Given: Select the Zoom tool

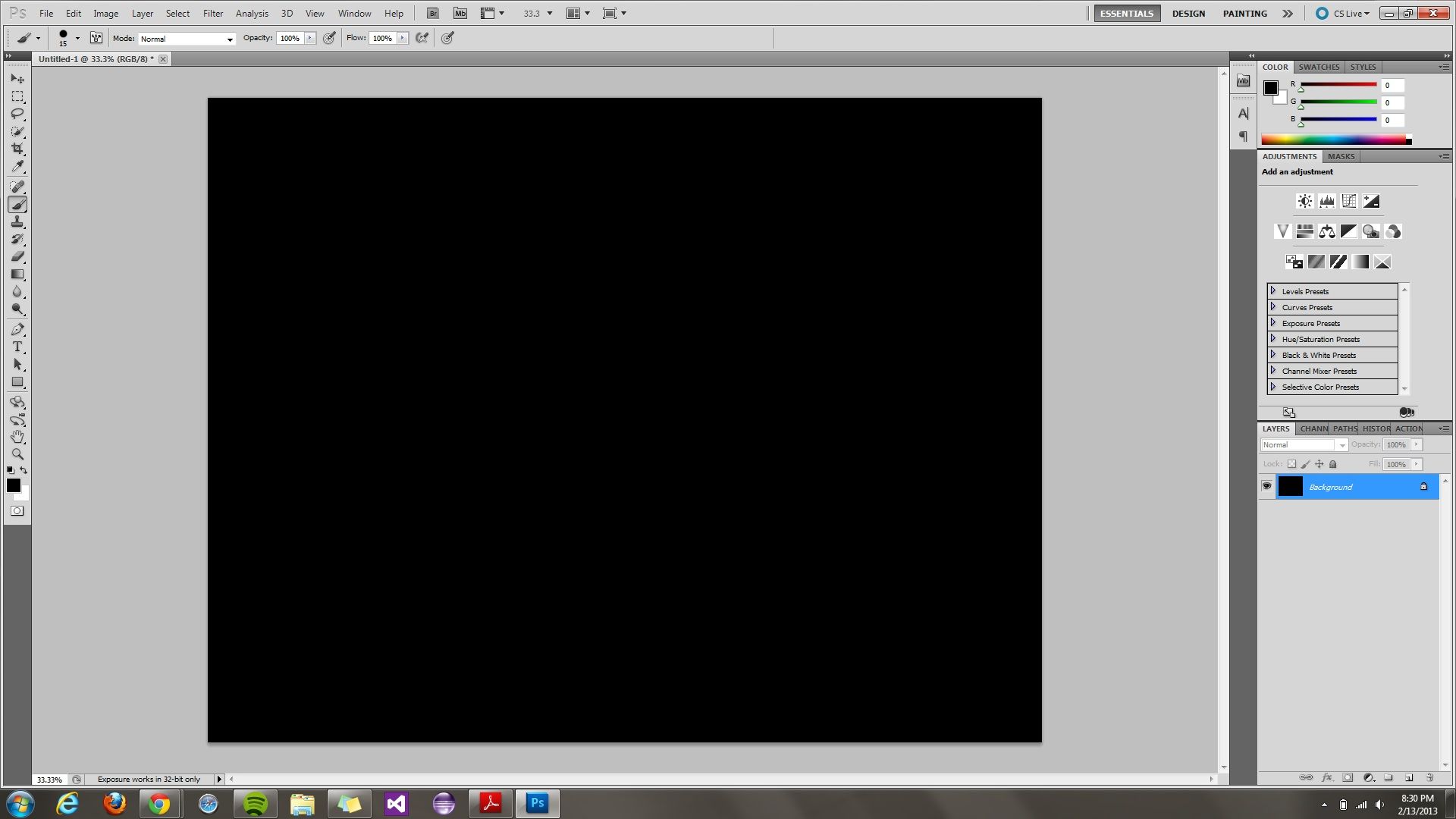Looking at the screenshot, I should click(17, 454).
